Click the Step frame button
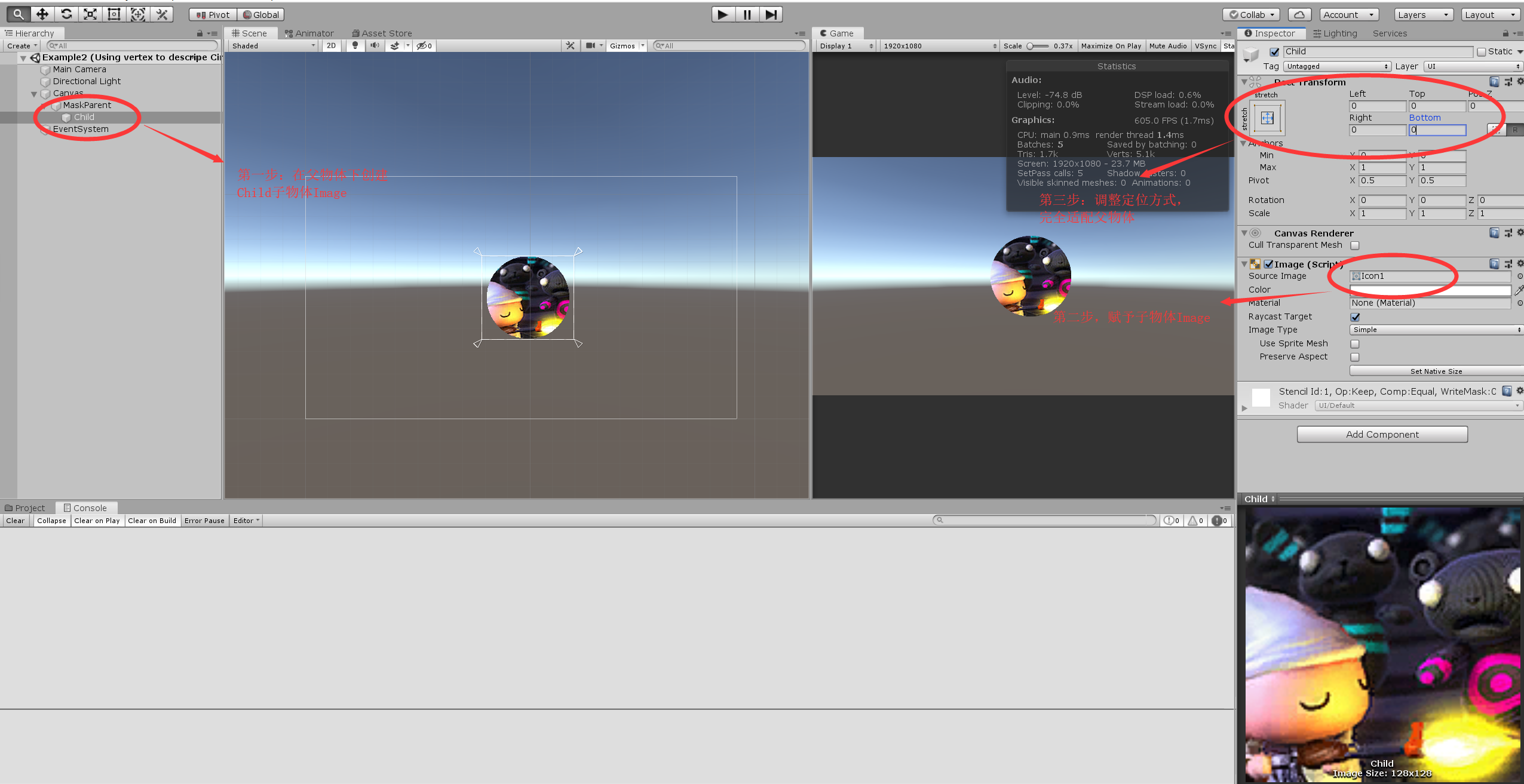Screen dimensions: 1524x784 pyautogui.click(x=771, y=14)
